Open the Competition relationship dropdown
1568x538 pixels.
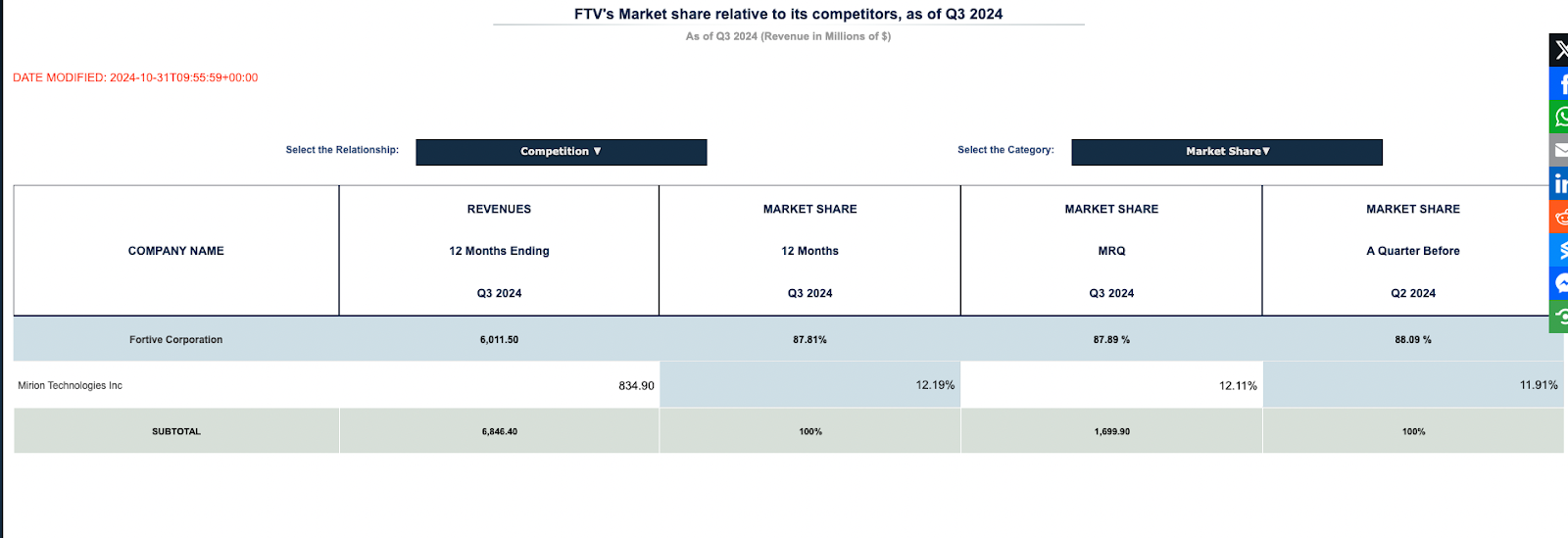coord(561,152)
